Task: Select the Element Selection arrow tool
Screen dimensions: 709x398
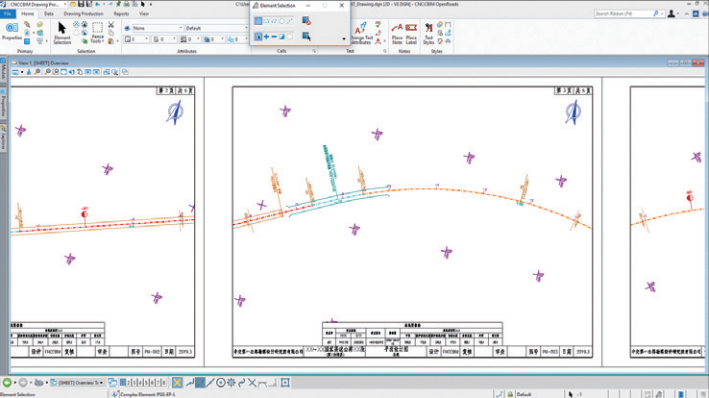Action: pos(62,33)
